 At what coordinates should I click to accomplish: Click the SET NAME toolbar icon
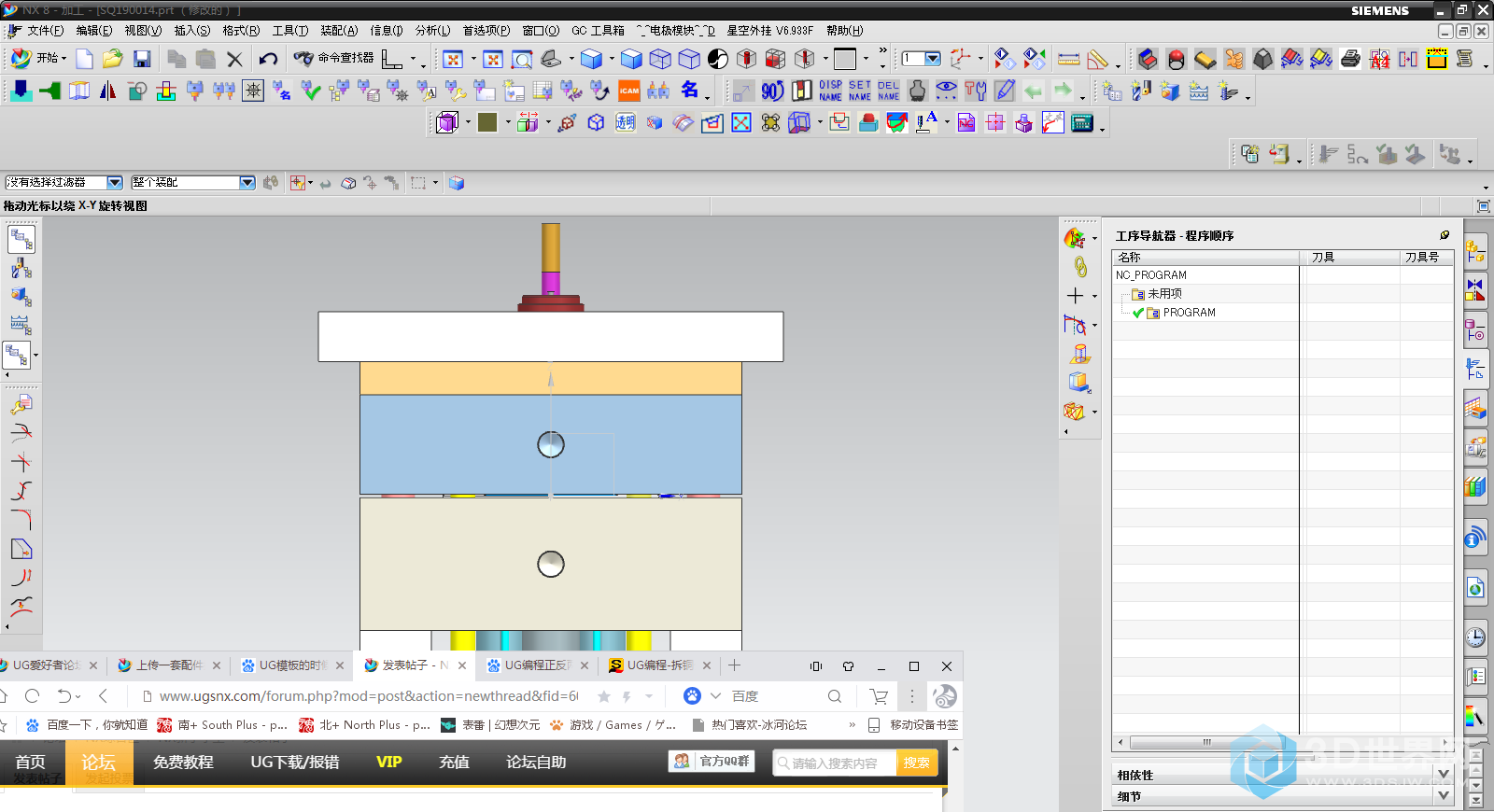[860, 91]
